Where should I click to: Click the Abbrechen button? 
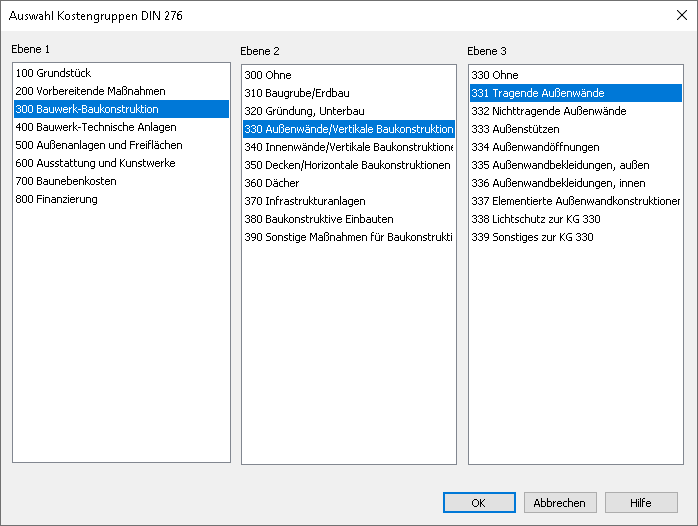coord(560,503)
